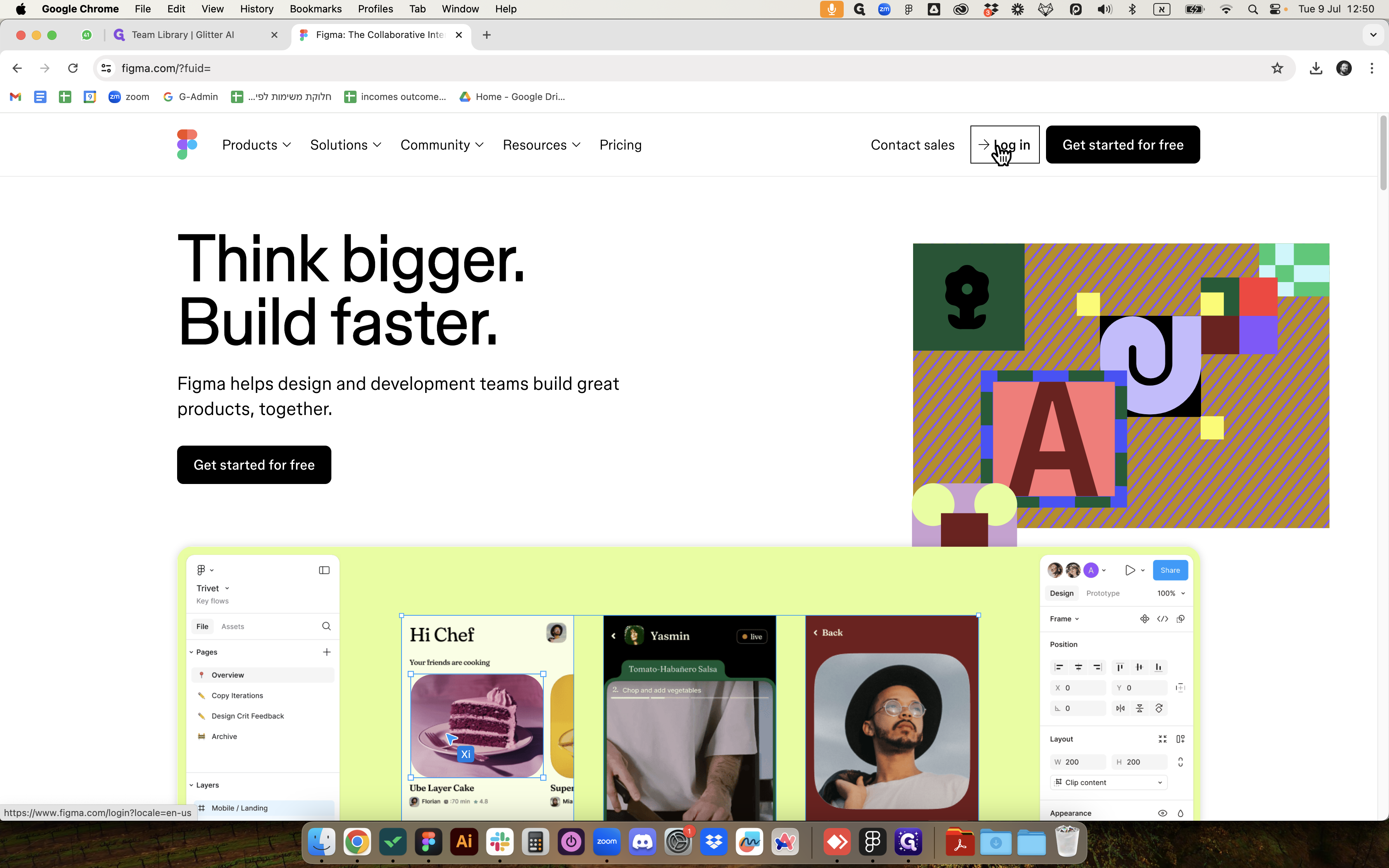Select the Assets tab in left panel

click(233, 626)
